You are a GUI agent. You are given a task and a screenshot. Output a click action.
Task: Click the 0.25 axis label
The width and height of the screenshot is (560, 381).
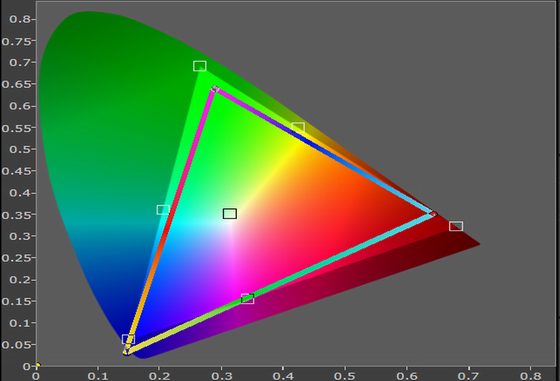pyautogui.click(x=17, y=258)
